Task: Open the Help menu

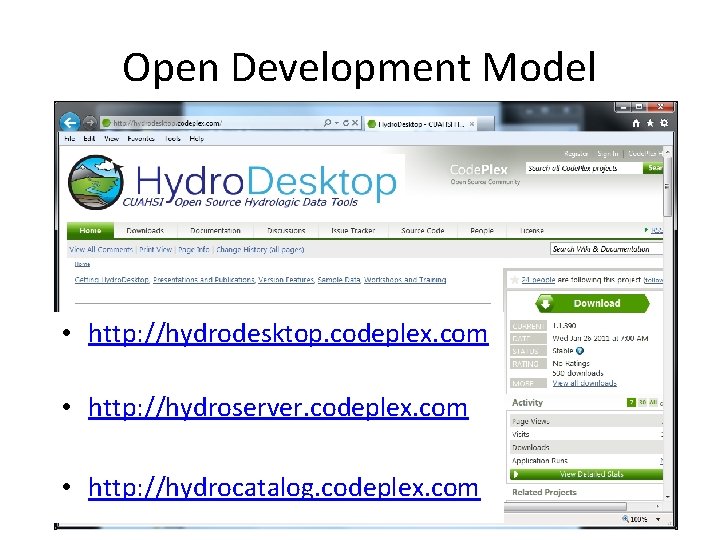Action: point(197,139)
